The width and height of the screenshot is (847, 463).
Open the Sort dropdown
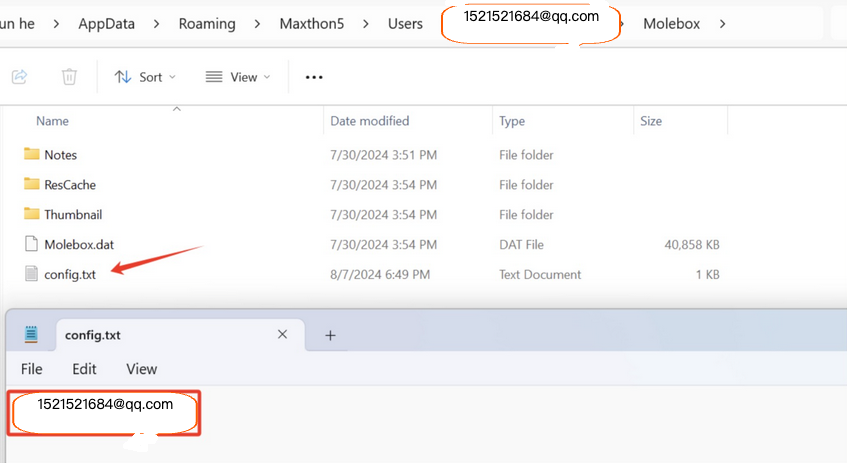click(x=145, y=77)
